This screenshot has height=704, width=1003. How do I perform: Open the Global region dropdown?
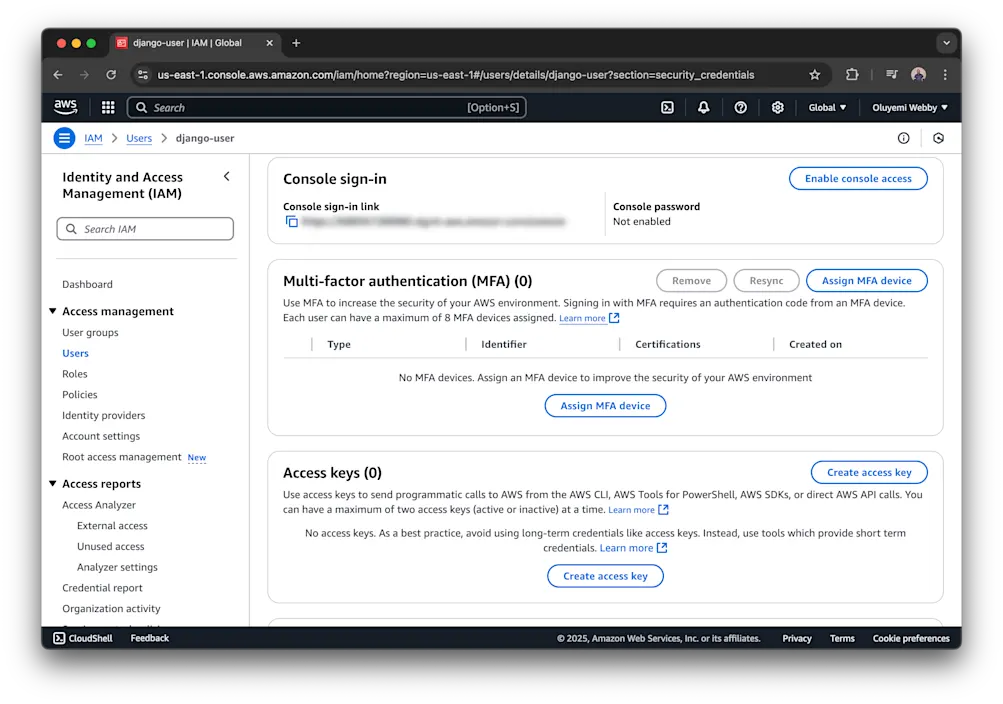(x=828, y=107)
